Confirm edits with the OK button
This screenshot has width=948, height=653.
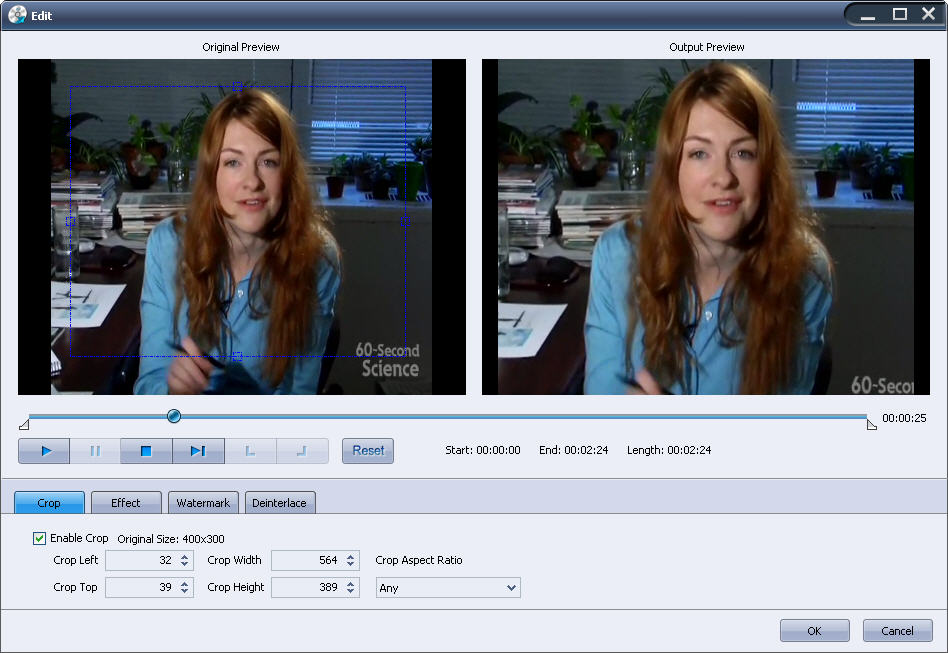(814, 631)
